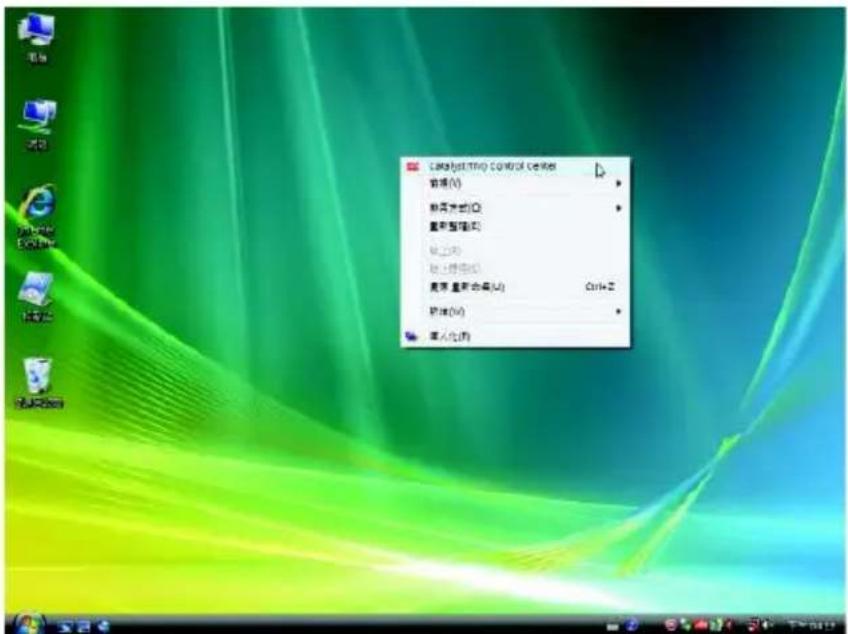This screenshot has height=634, width=848.
Task: Select the Recycle Bin desktop icon
Action: click(x=39, y=383)
